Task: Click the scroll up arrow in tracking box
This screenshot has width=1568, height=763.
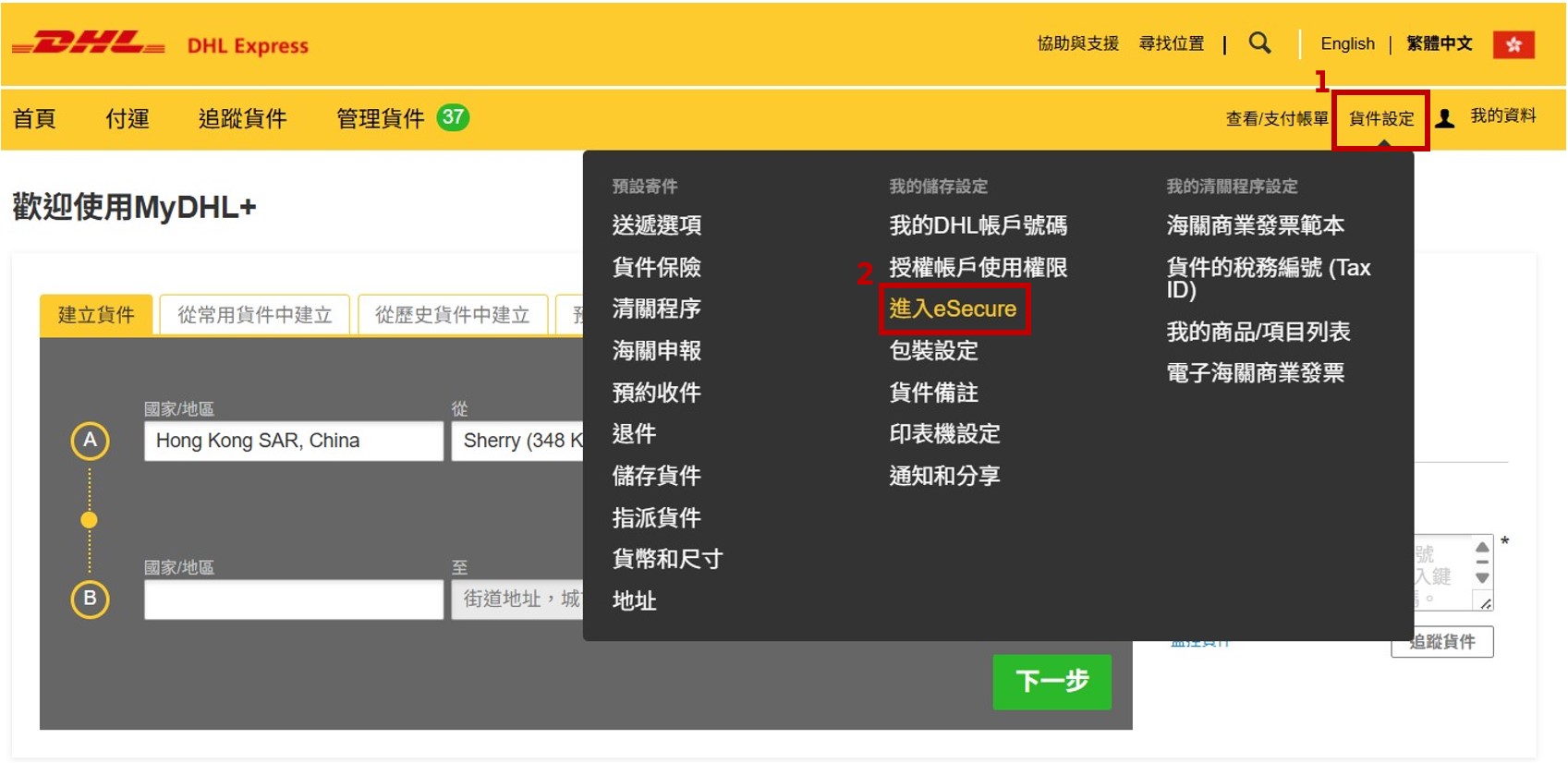Action: (x=1482, y=547)
